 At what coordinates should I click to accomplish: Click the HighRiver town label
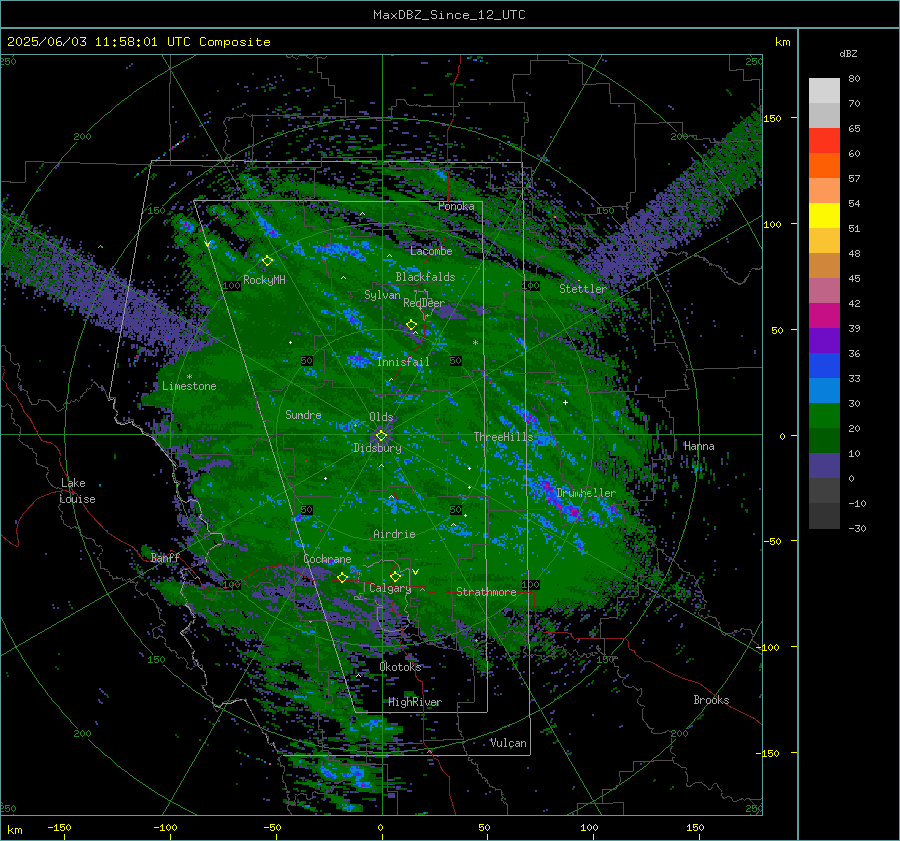[415, 702]
